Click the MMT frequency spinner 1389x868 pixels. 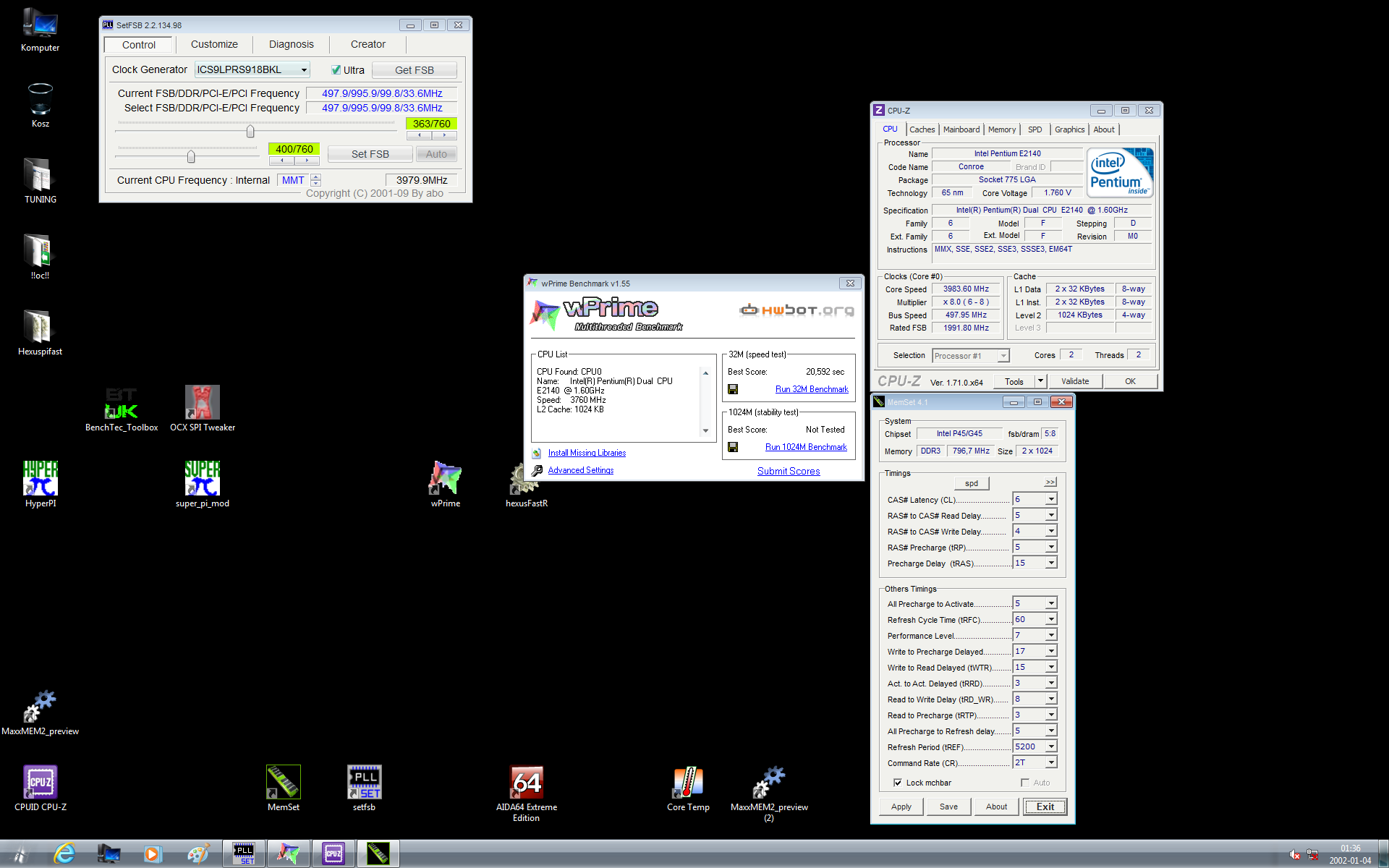[315, 180]
